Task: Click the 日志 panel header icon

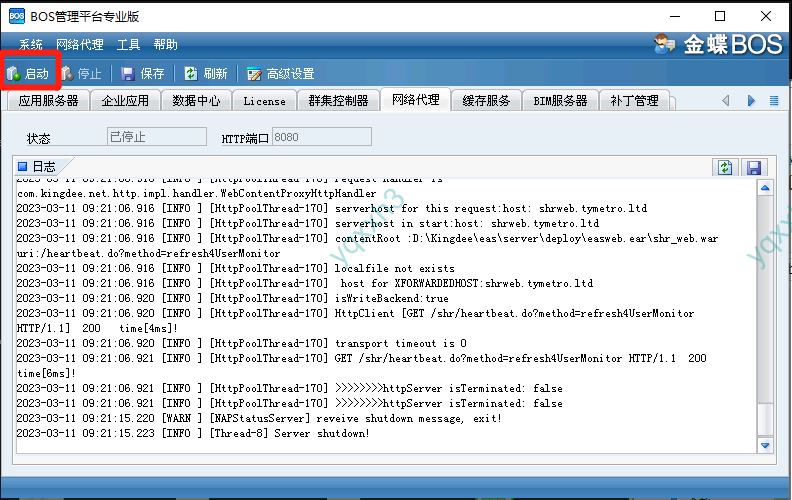Action: pos(22,166)
